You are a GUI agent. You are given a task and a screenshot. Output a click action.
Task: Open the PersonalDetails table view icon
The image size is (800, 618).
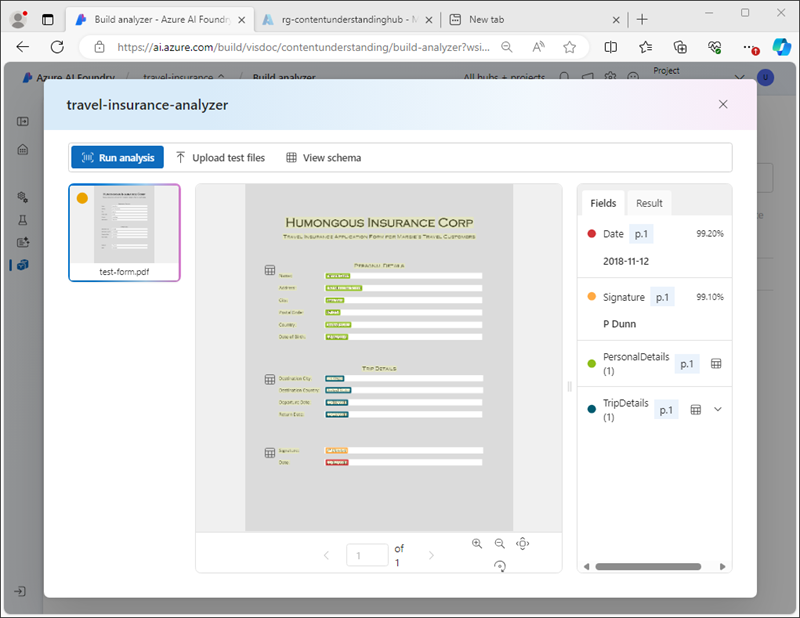tap(716, 364)
